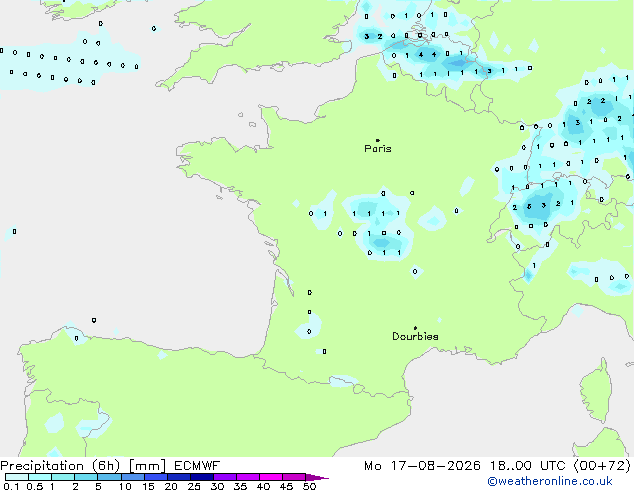Select the 30–35 mm purple legend swatch

pyautogui.click(x=225, y=477)
